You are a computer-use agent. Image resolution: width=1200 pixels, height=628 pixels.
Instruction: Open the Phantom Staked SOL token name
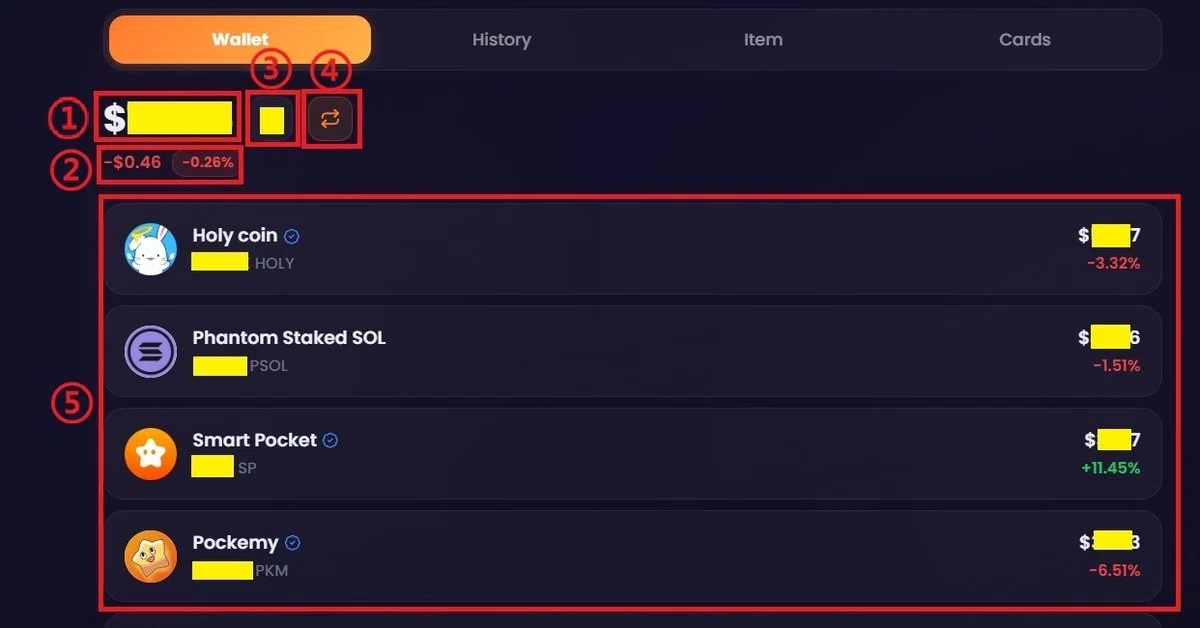pyautogui.click(x=289, y=338)
